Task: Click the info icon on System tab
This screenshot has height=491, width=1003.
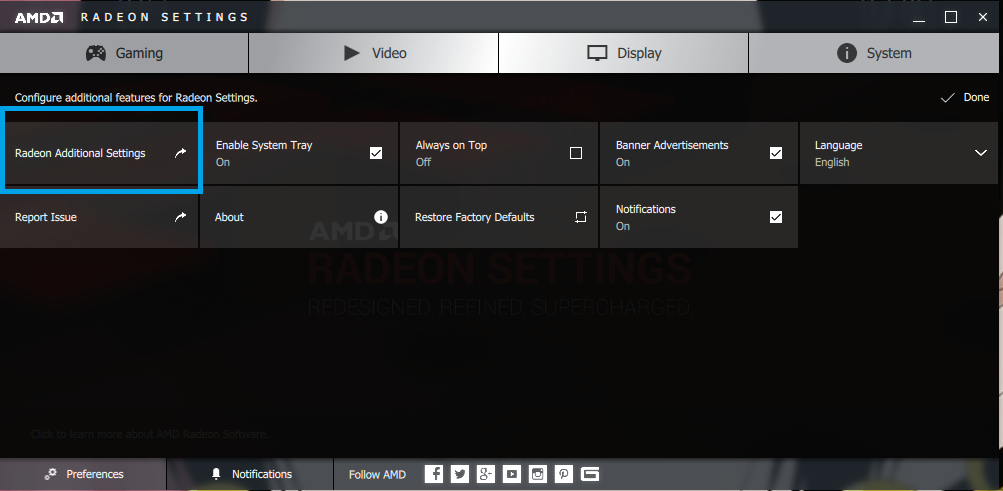Action: click(x=846, y=53)
